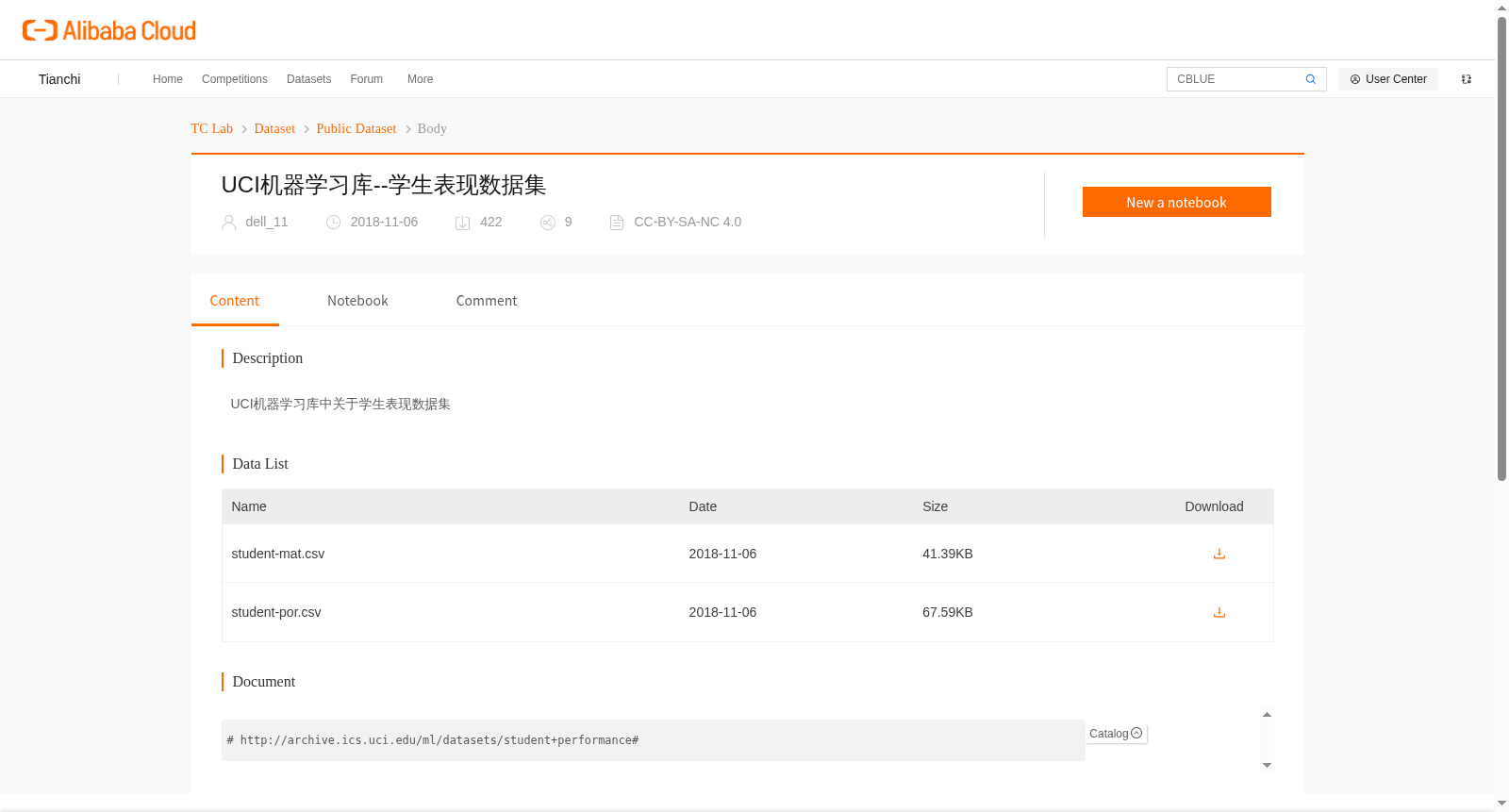Click the student-por.csv date cell

click(x=722, y=612)
